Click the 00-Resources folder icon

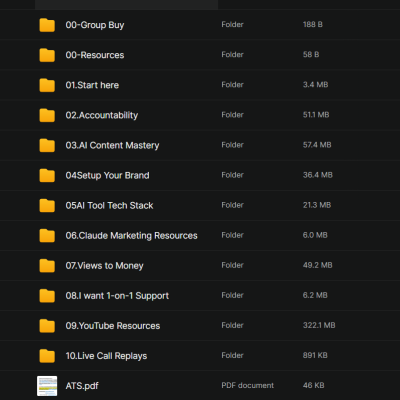pyautogui.click(x=47, y=55)
